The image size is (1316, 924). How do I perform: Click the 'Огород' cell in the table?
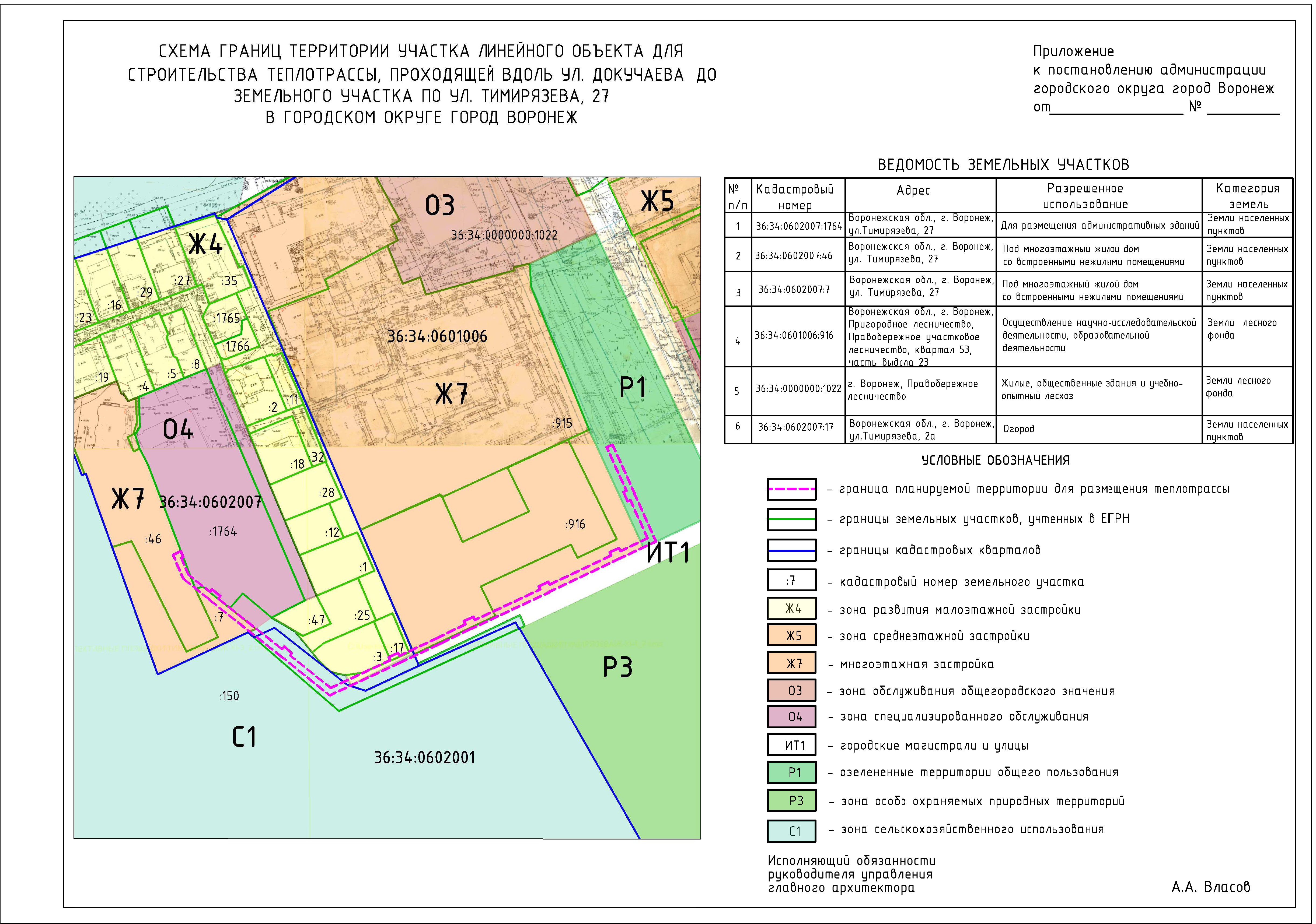[x=1019, y=429]
